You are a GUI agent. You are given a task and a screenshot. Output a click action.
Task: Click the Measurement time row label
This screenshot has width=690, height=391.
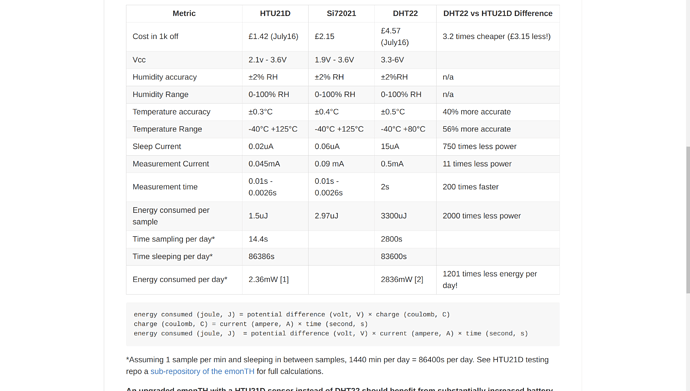(x=165, y=187)
